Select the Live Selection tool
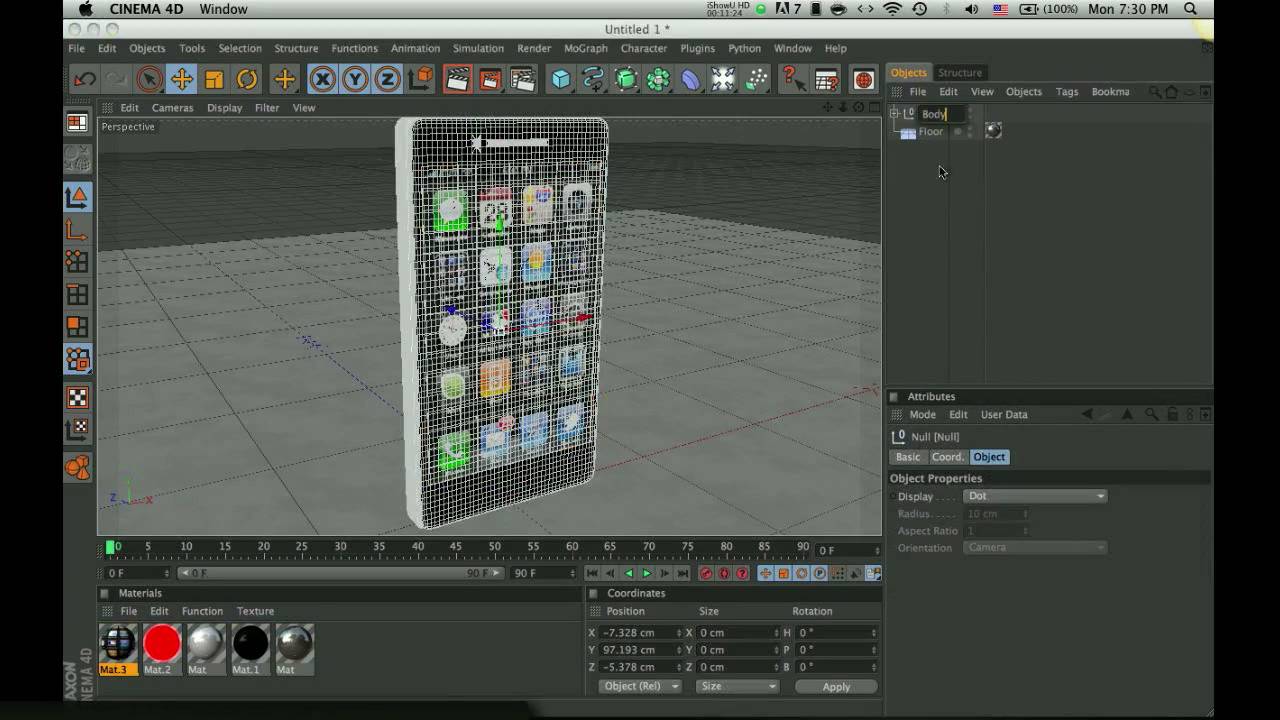The width and height of the screenshot is (1280, 720). click(149, 79)
